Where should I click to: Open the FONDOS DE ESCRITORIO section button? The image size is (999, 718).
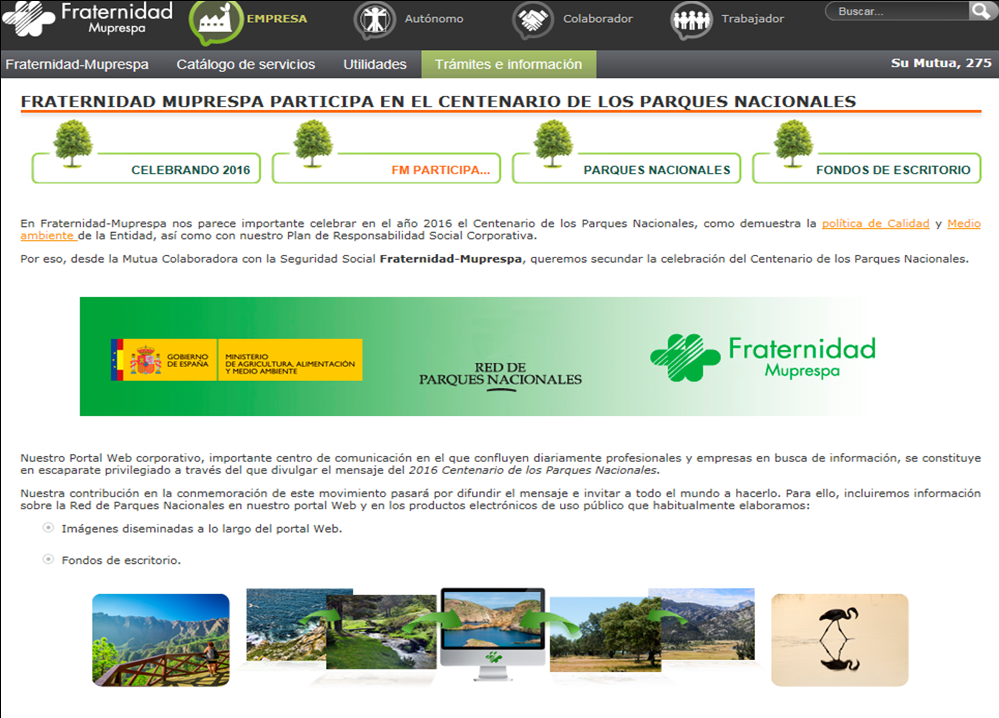(x=867, y=168)
